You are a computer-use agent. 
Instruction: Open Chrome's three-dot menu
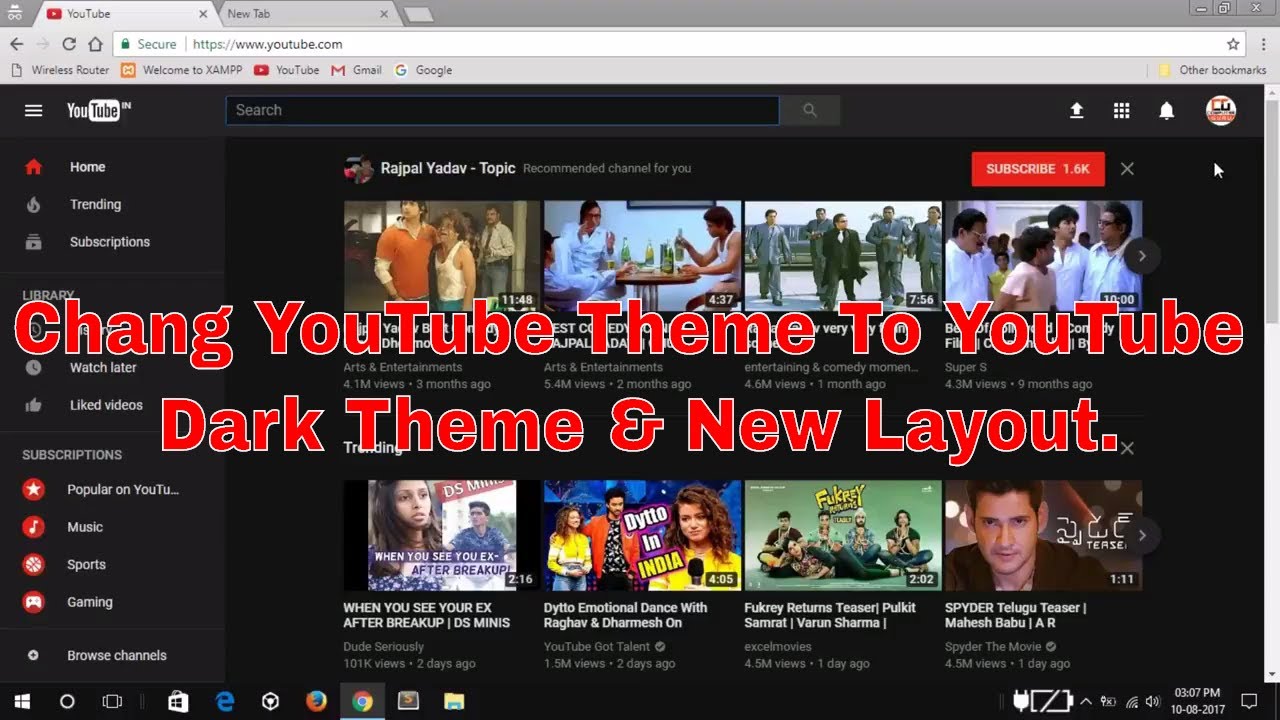[x=1264, y=44]
